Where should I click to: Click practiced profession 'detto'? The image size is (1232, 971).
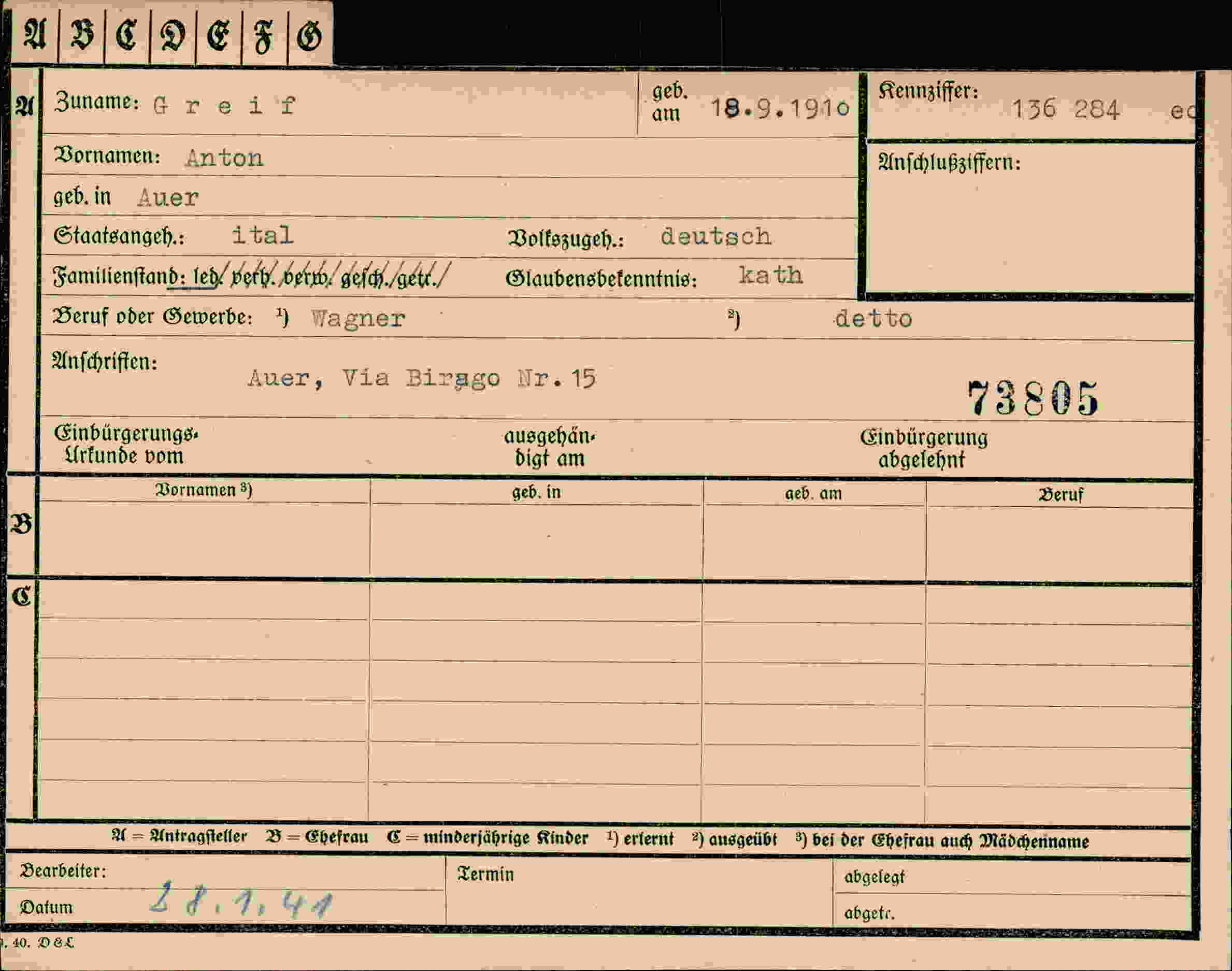coord(873,318)
